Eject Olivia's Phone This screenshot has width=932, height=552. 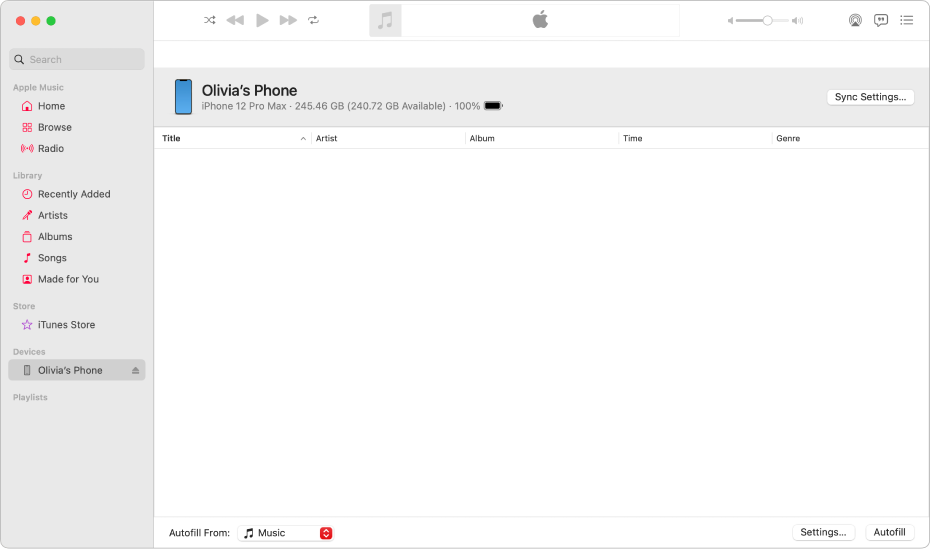(136, 370)
